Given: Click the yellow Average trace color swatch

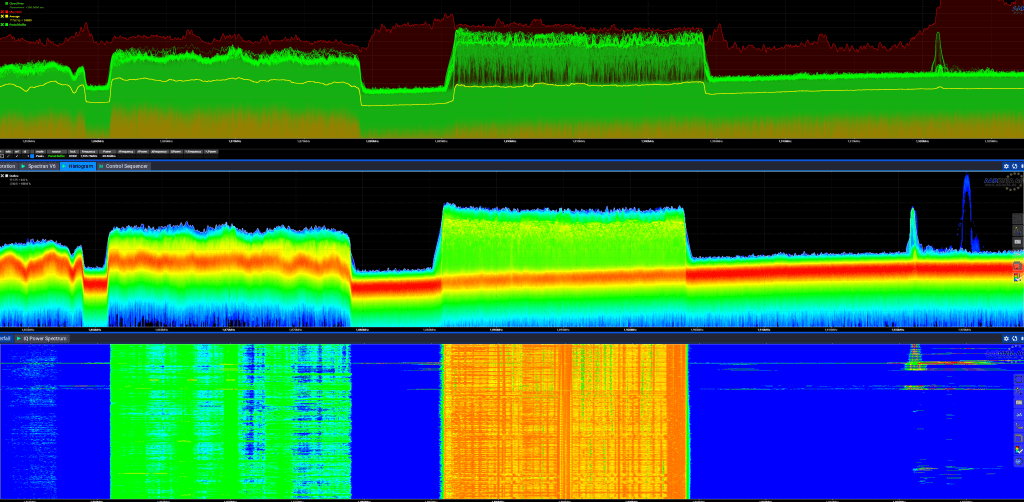Looking at the screenshot, I should [9, 16].
